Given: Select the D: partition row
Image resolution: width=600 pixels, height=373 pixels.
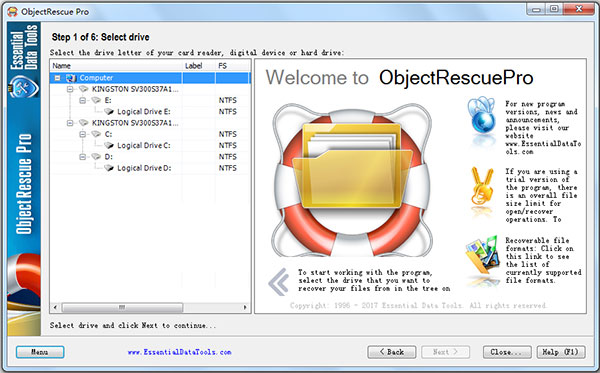Looking at the screenshot, I should click(x=150, y=157).
